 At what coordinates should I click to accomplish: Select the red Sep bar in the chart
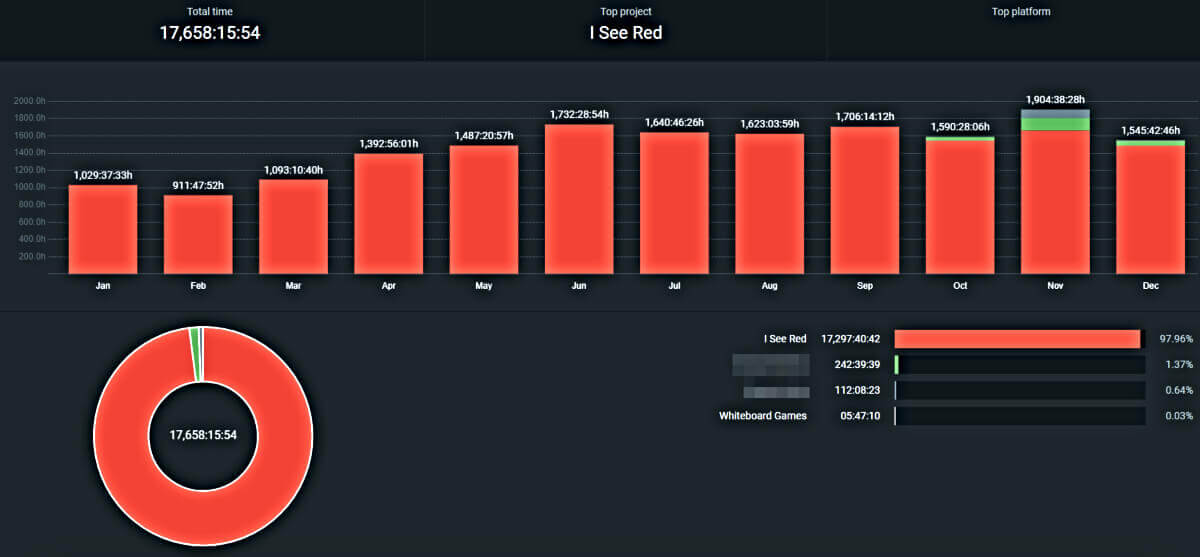click(x=865, y=200)
